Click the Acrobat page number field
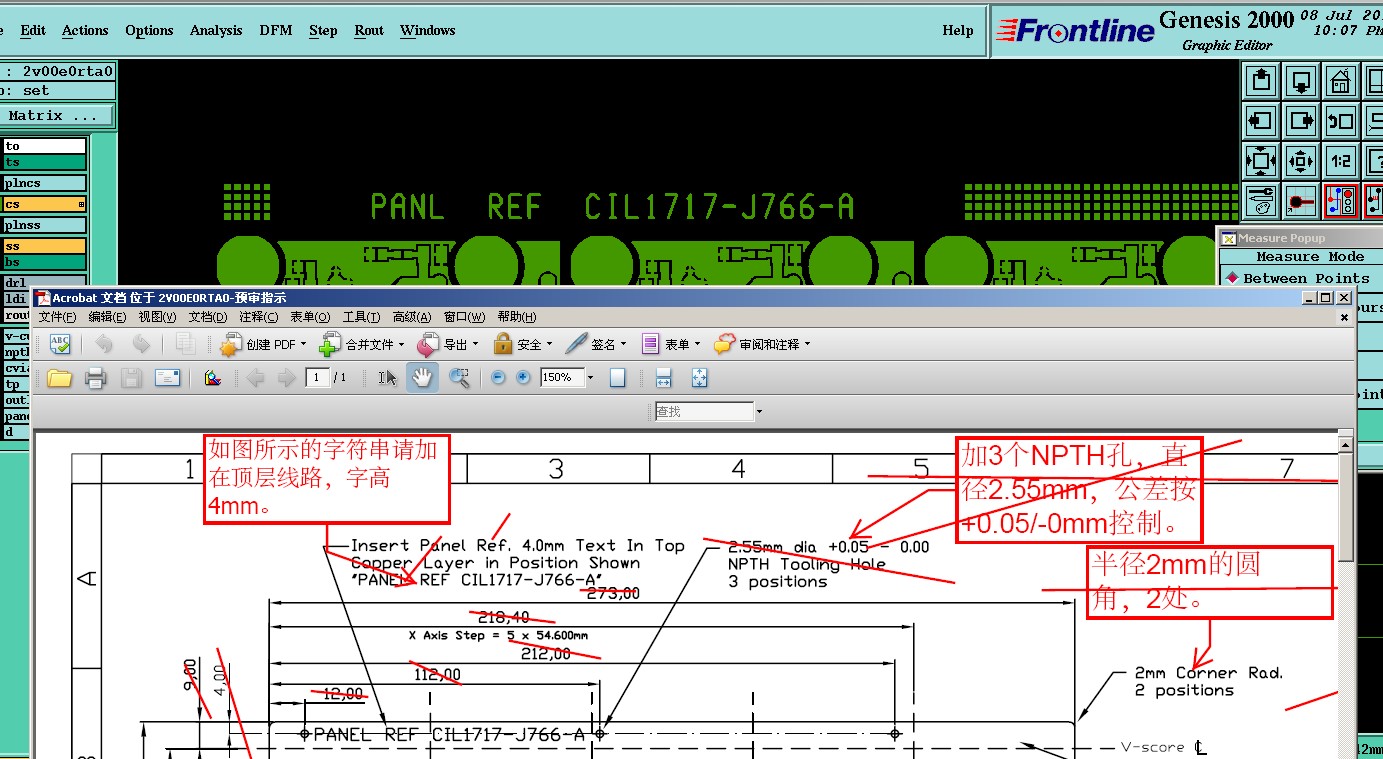The height and width of the screenshot is (759, 1383). pos(318,378)
